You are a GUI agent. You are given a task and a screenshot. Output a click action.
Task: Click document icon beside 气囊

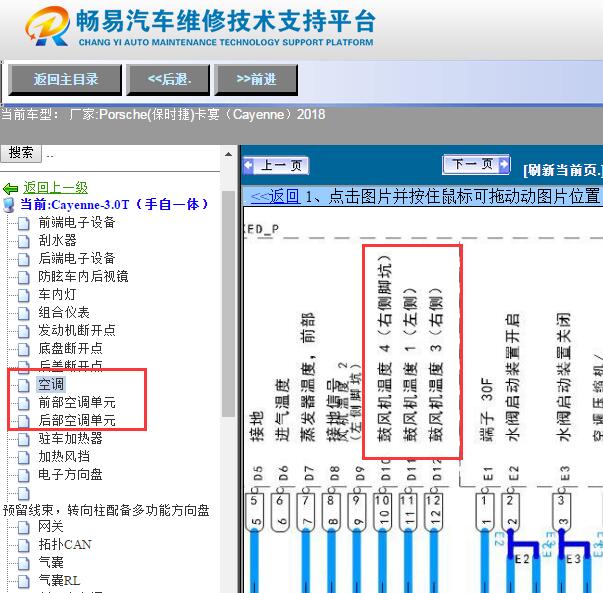[23, 564]
